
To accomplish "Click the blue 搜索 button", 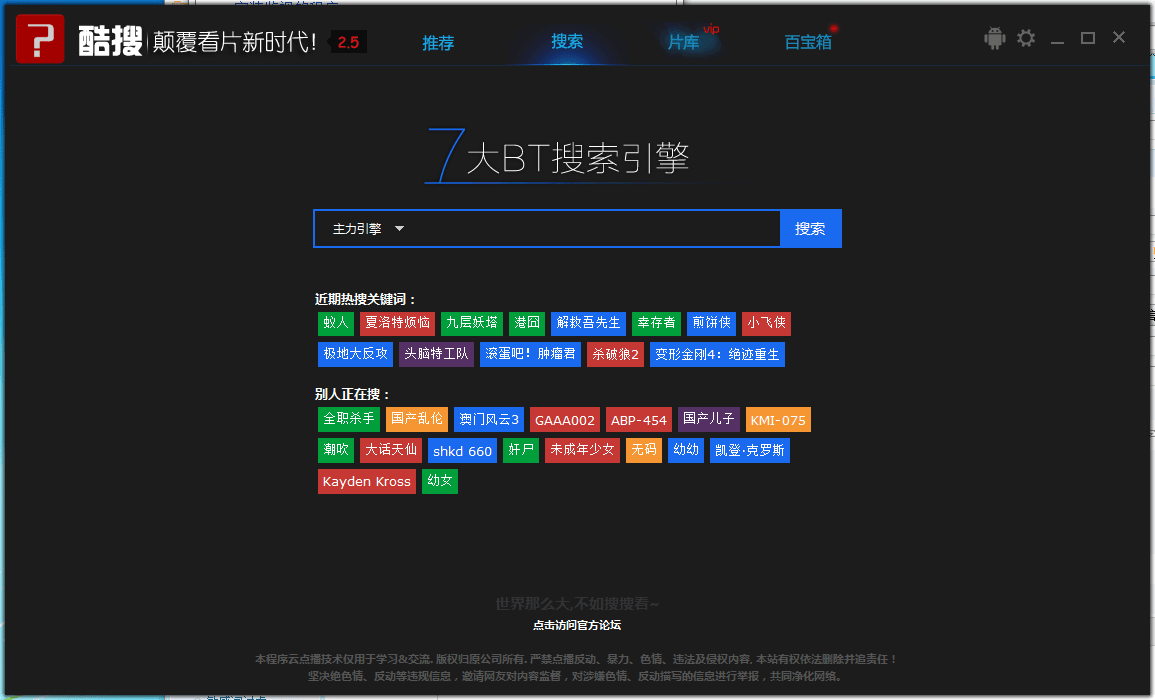I will 810,228.
